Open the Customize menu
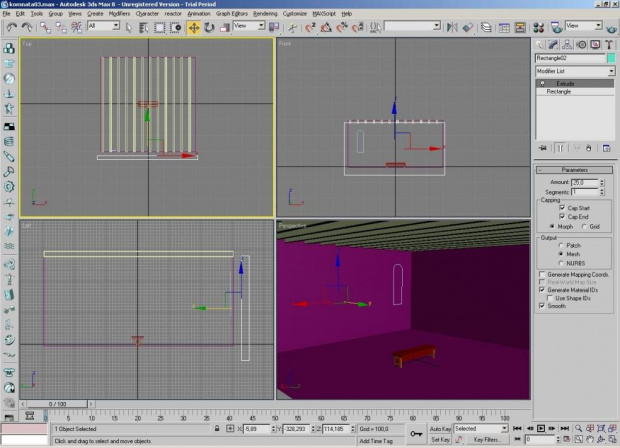Screen dimensions: 620x448 tap(295, 13)
